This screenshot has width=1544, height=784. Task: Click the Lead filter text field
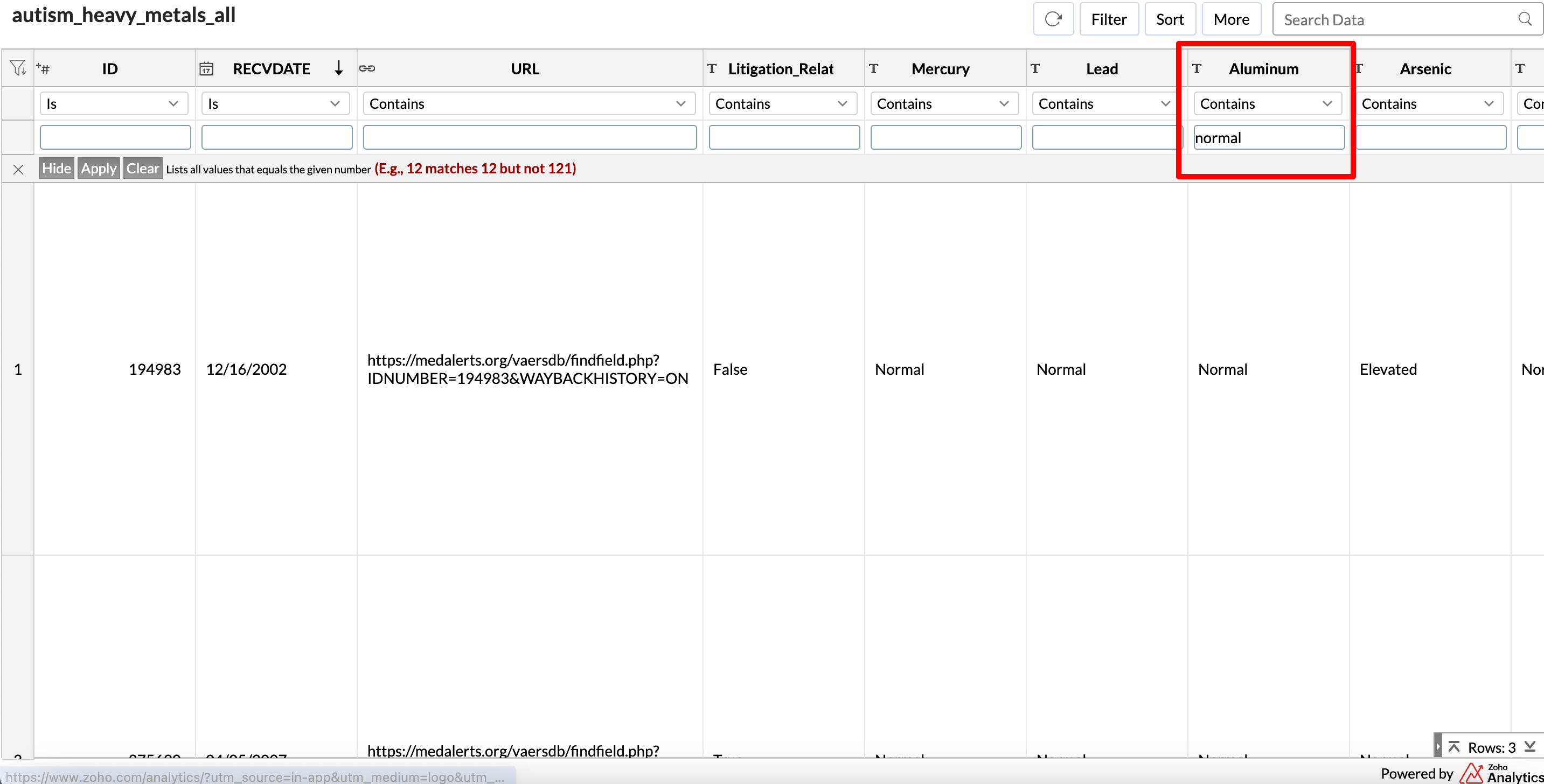click(x=1106, y=137)
